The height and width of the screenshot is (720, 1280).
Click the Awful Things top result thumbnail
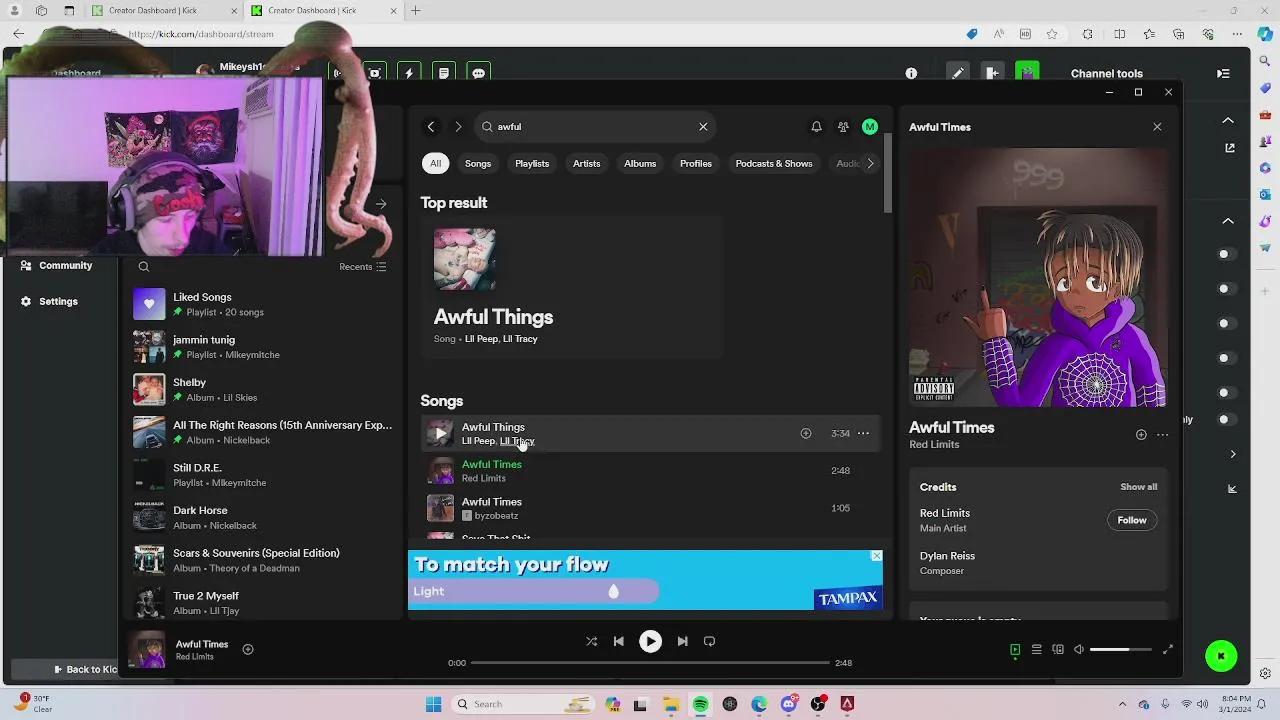click(464, 258)
